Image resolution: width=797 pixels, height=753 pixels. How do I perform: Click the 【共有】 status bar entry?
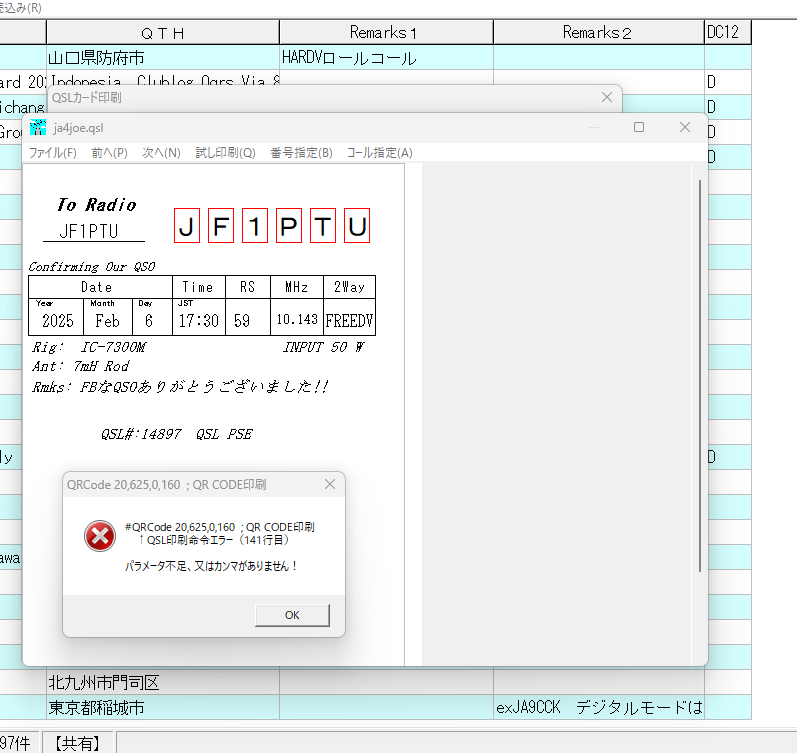click(x=78, y=743)
